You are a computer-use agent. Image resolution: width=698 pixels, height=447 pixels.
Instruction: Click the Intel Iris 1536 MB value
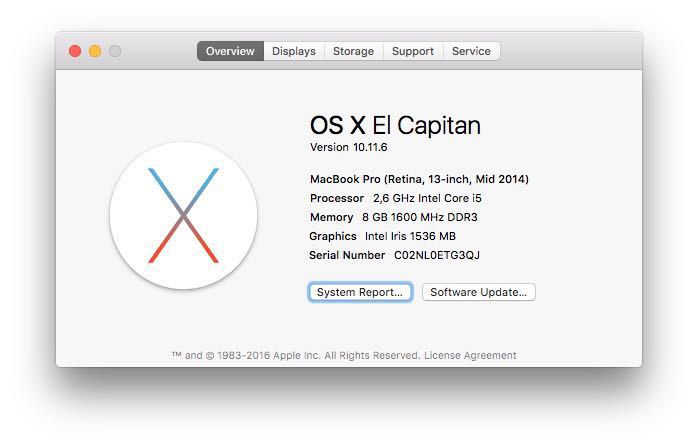pyautogui.click(x=410, y=236)
